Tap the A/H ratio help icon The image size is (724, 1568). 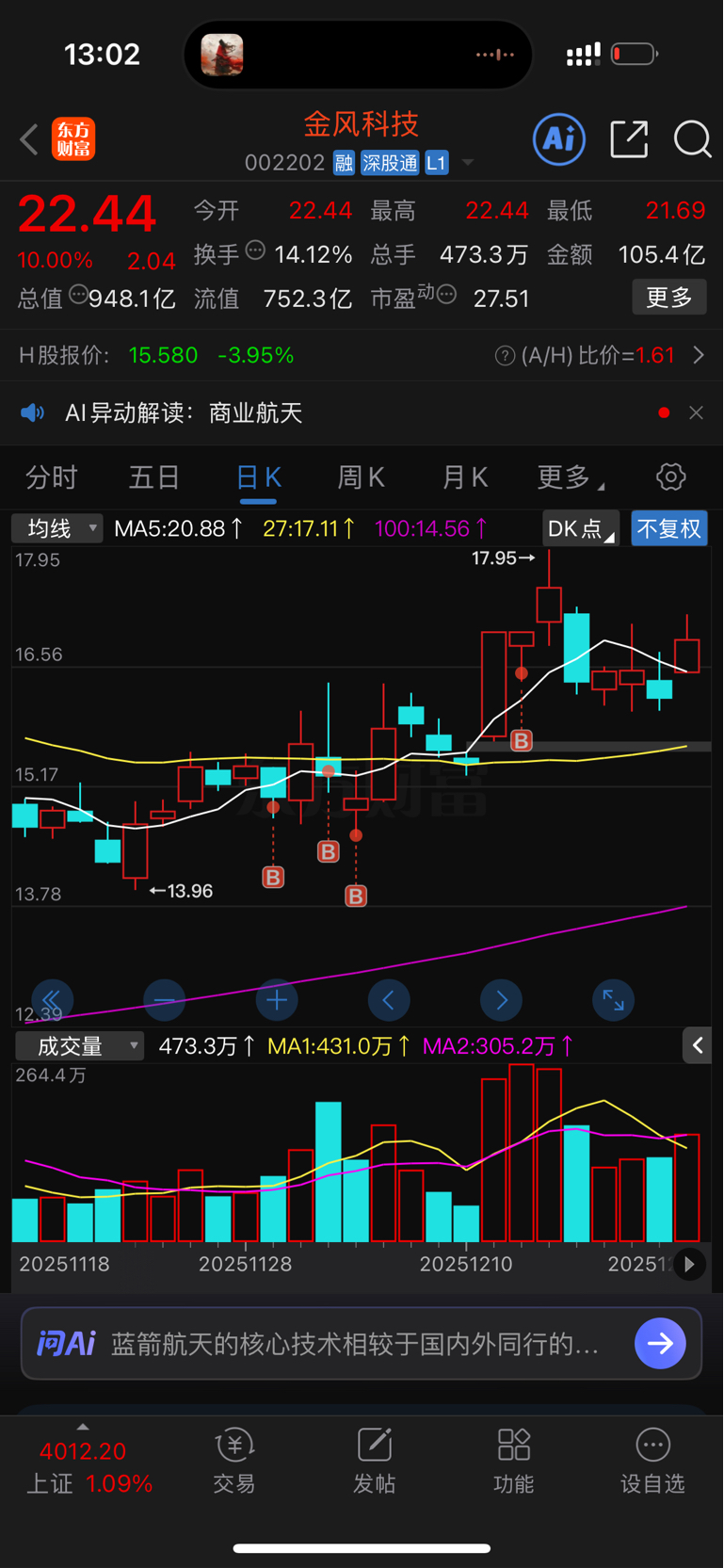point(505,356)
